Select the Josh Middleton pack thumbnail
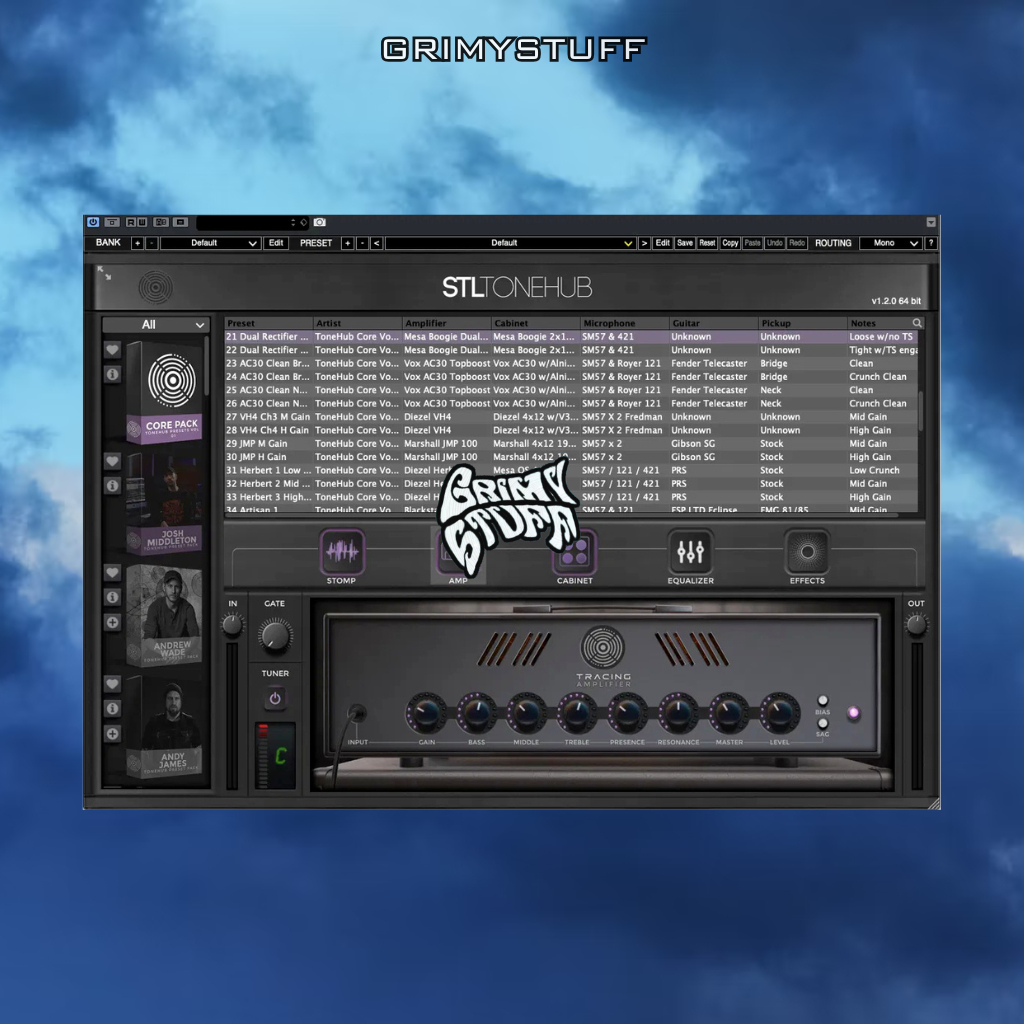 165,503
